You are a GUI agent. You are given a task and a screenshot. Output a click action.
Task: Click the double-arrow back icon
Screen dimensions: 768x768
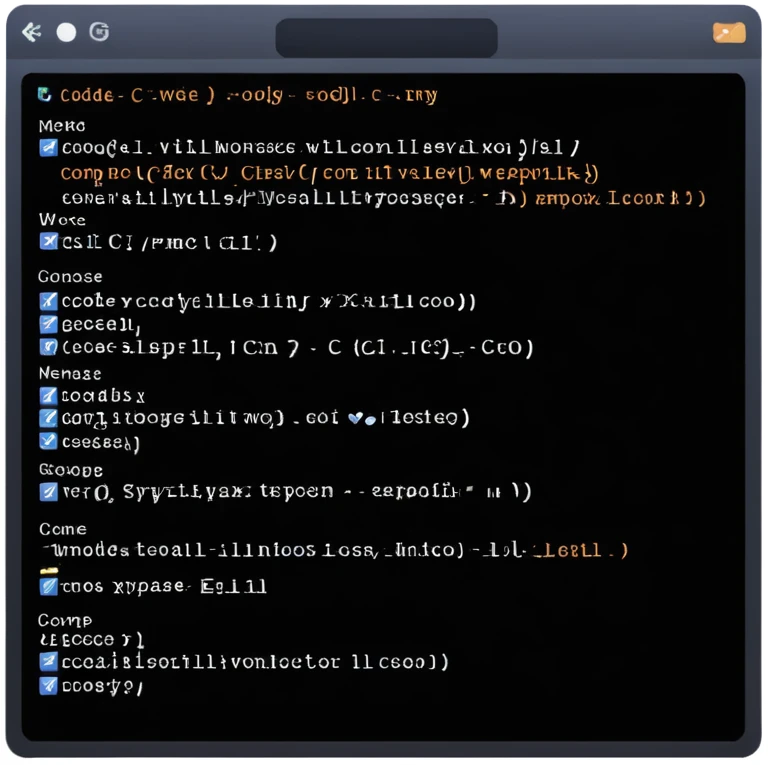[32, 32]
